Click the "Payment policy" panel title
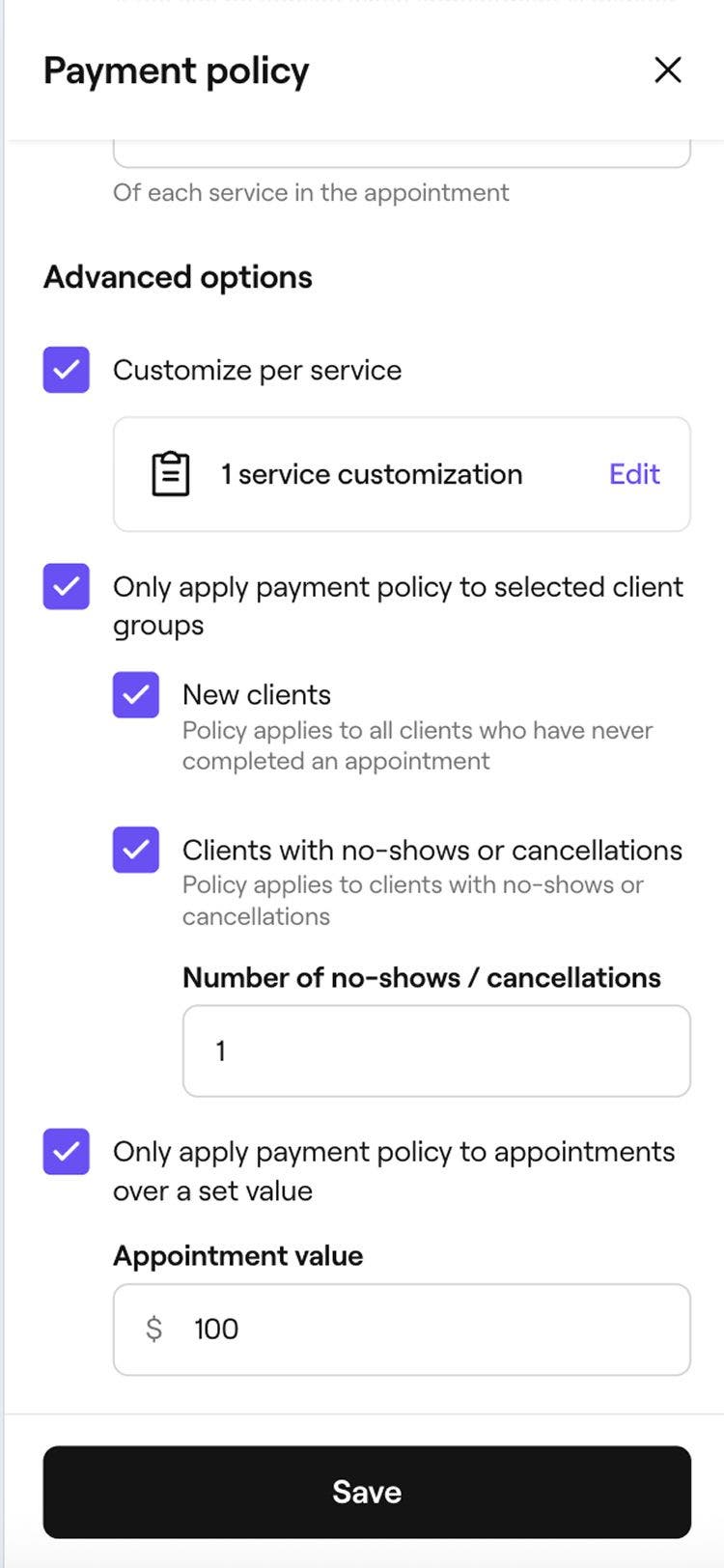Viewport: 724px width, 1568px height. pos(176,70)
